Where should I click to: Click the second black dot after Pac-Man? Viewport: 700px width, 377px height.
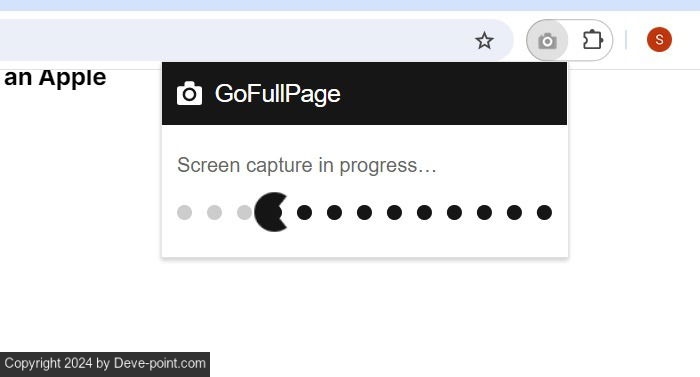click(x=334, y=213)
